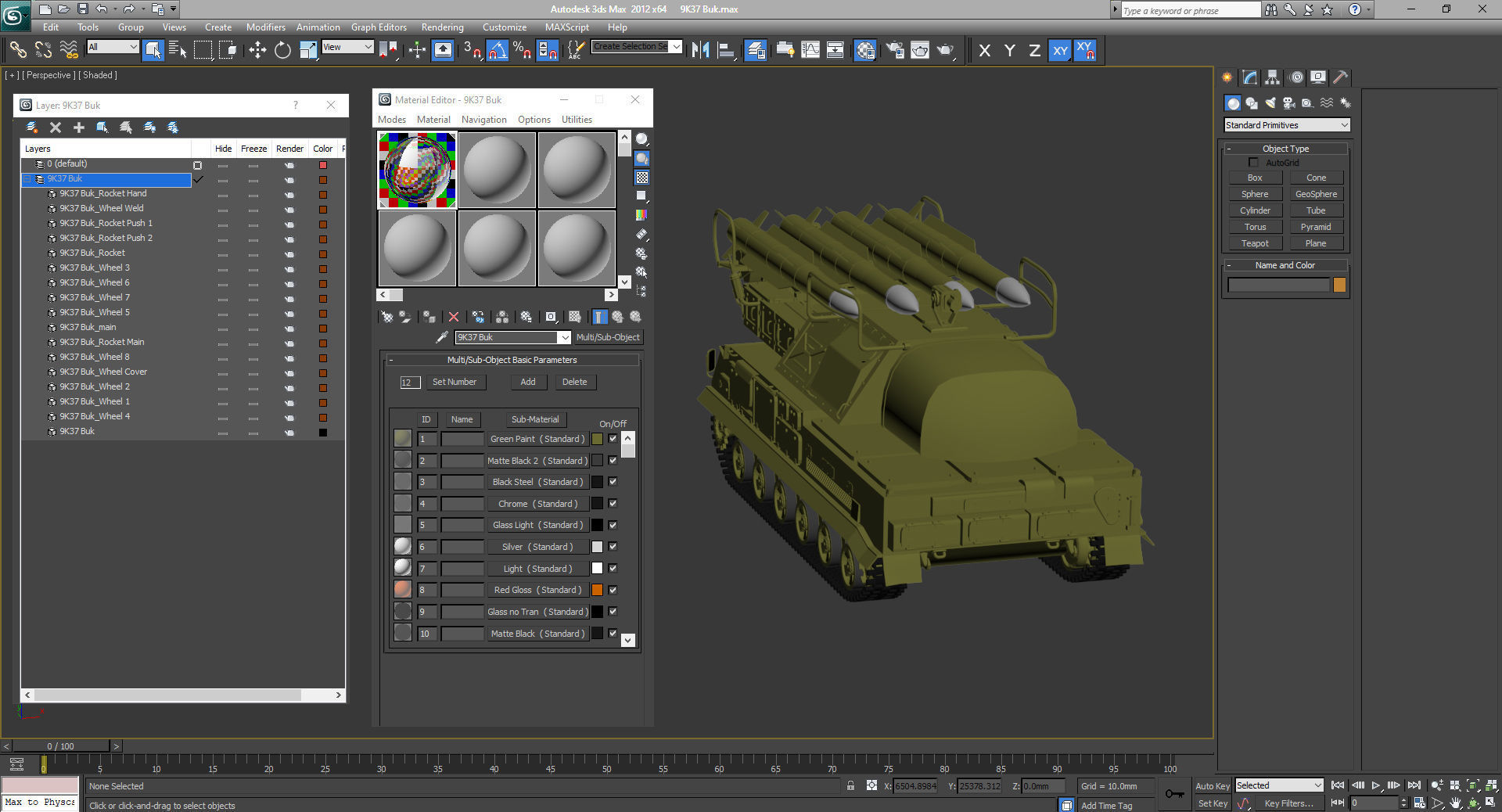Screen dimensions: 1502x812
Task: Open the MAXScript menu
Action: coord(566,27)
